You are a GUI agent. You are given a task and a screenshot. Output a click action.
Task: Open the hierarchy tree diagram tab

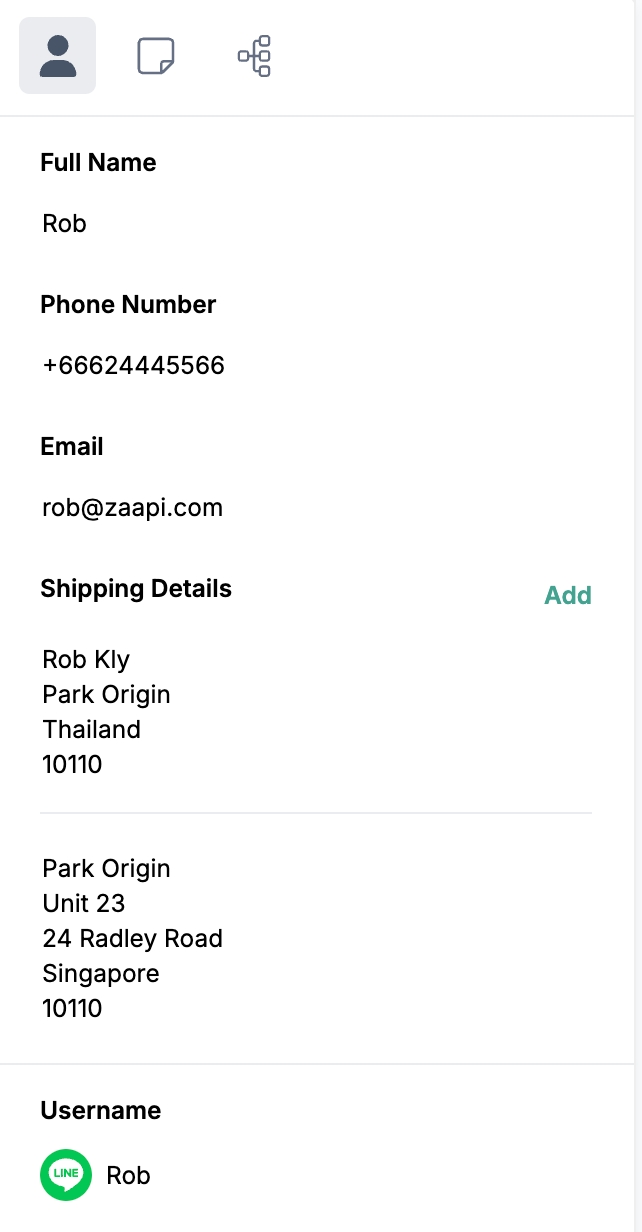point(254,56)
